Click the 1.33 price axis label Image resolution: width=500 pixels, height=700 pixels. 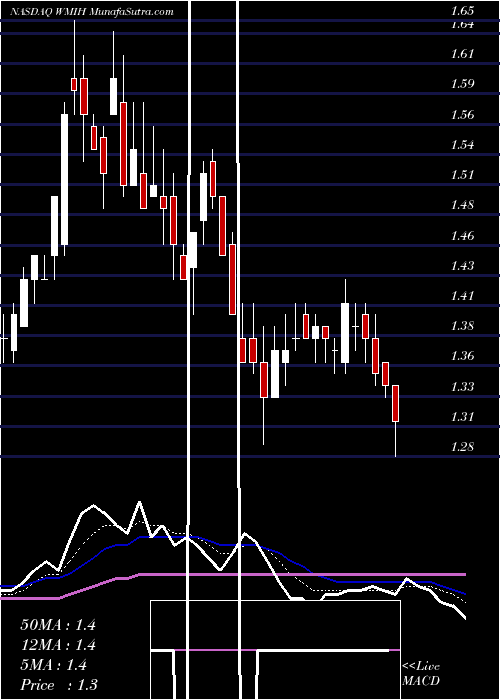pyautogui.click(x=462, y=386)
